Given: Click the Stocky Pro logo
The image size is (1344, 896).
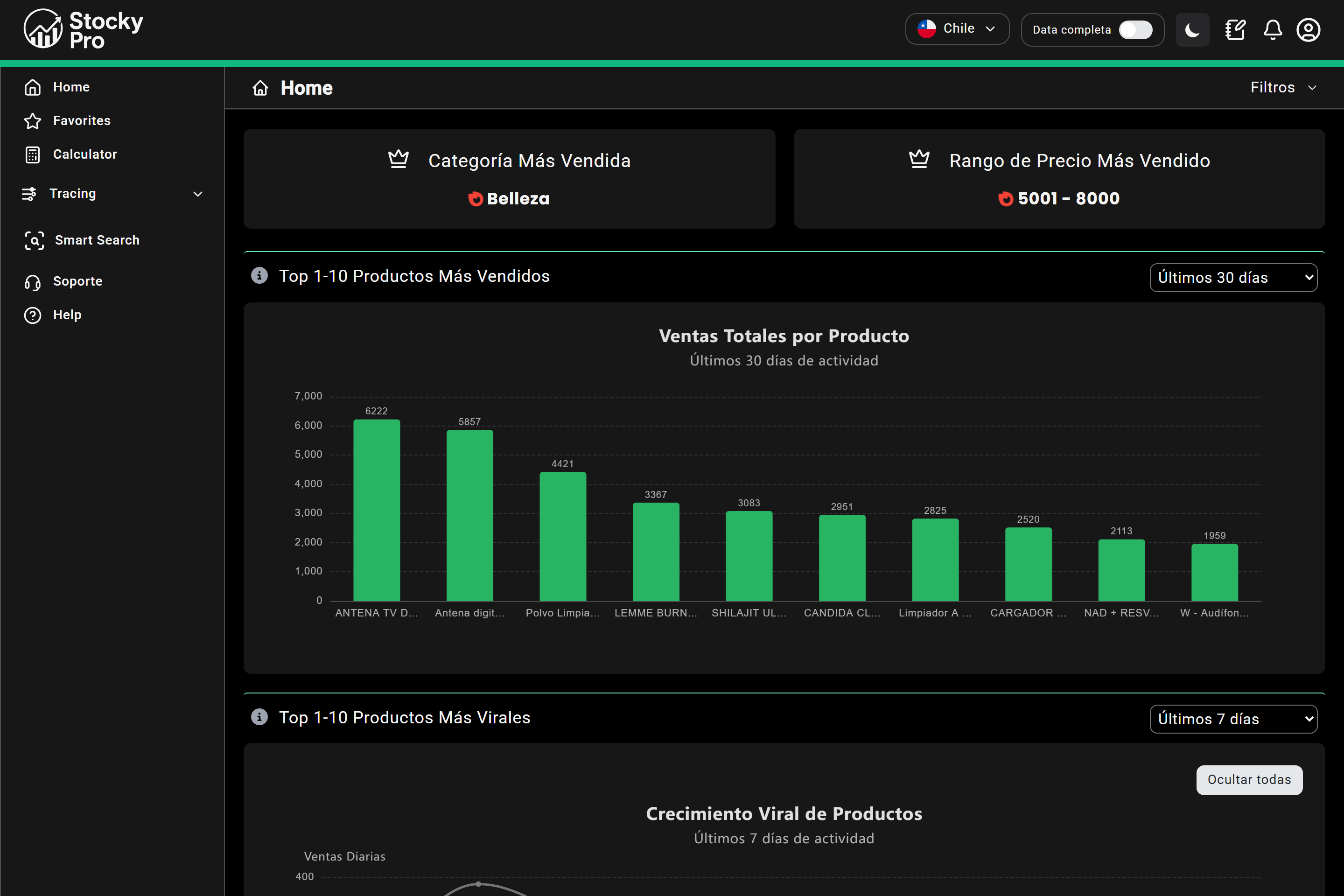Looking at the screenshot, I should pos(84,28).
